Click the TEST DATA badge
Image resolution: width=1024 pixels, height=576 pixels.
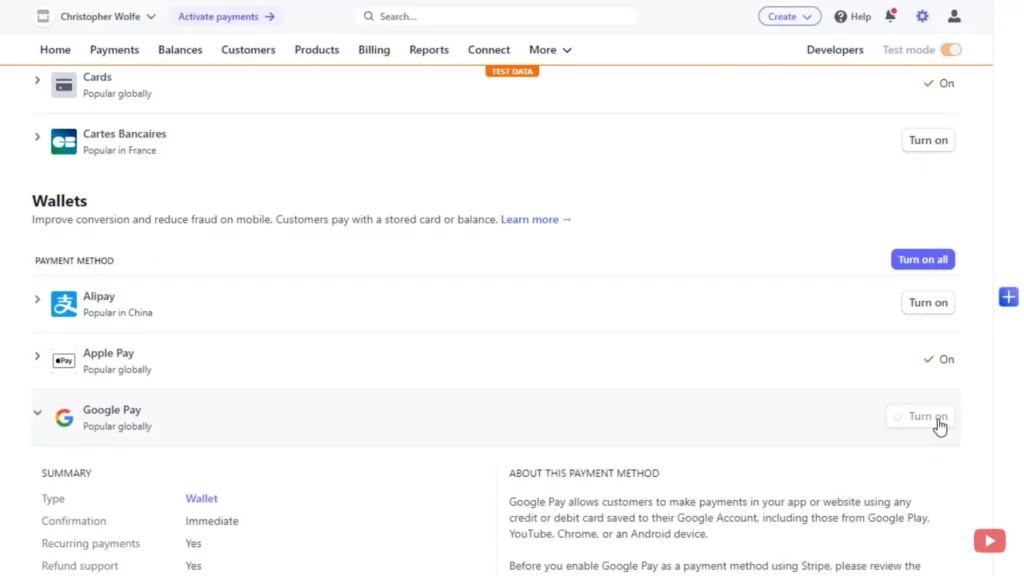[x=512, y=71]
